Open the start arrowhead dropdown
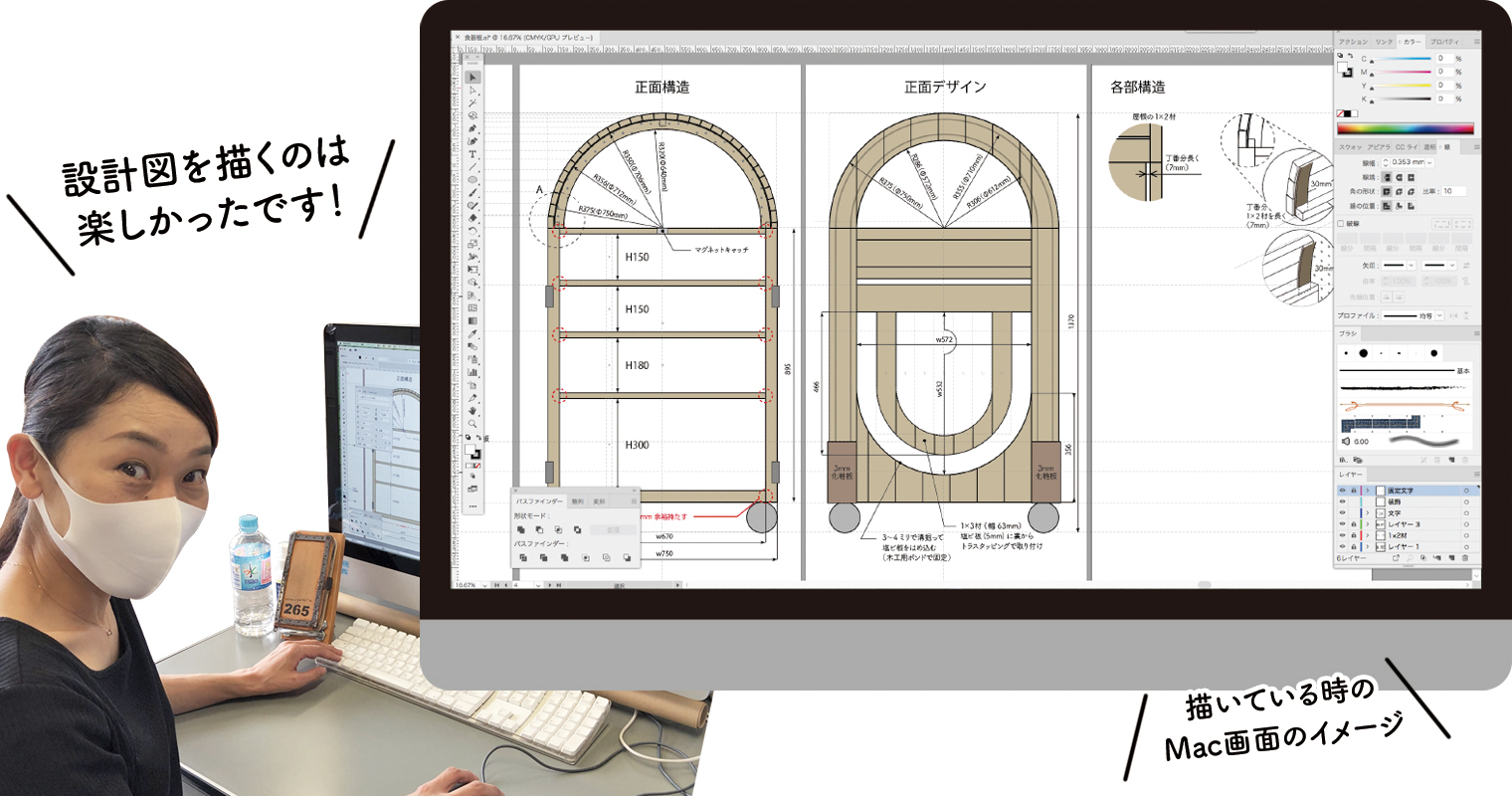This screenshot has width=1512, height=796. pyautogui.click(x=1412, y=266)
